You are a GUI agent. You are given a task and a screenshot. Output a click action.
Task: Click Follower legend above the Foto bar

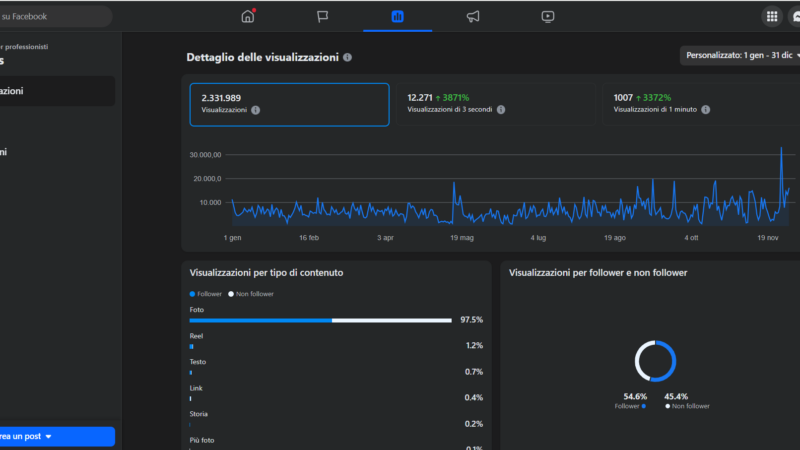(207, 294)
